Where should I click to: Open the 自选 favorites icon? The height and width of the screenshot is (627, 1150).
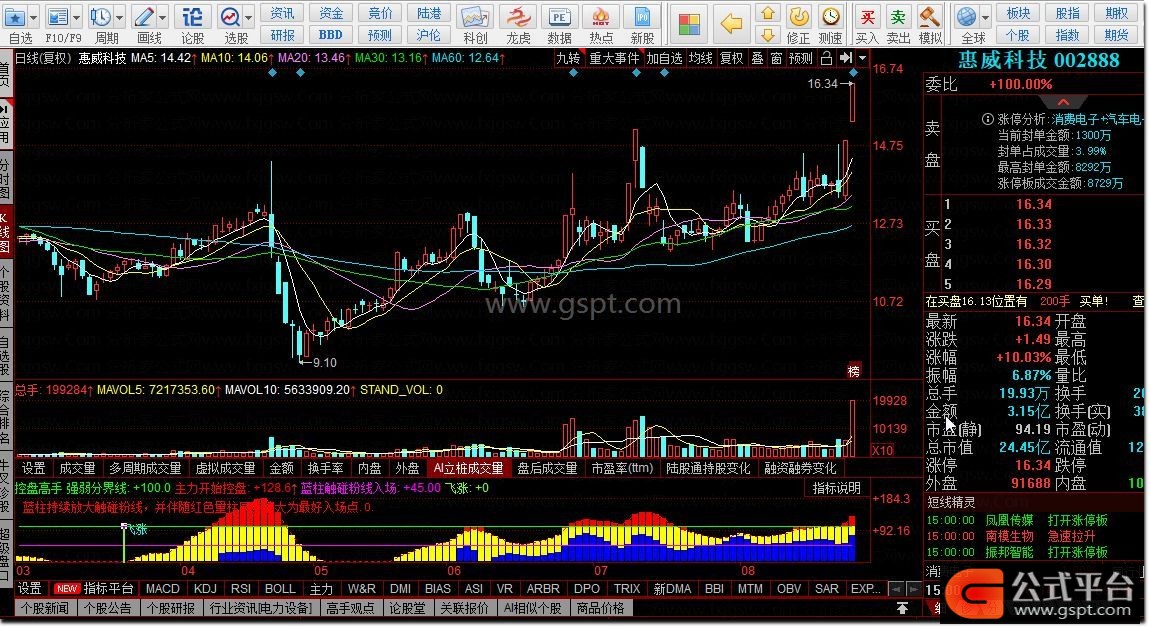click(15, 16)
